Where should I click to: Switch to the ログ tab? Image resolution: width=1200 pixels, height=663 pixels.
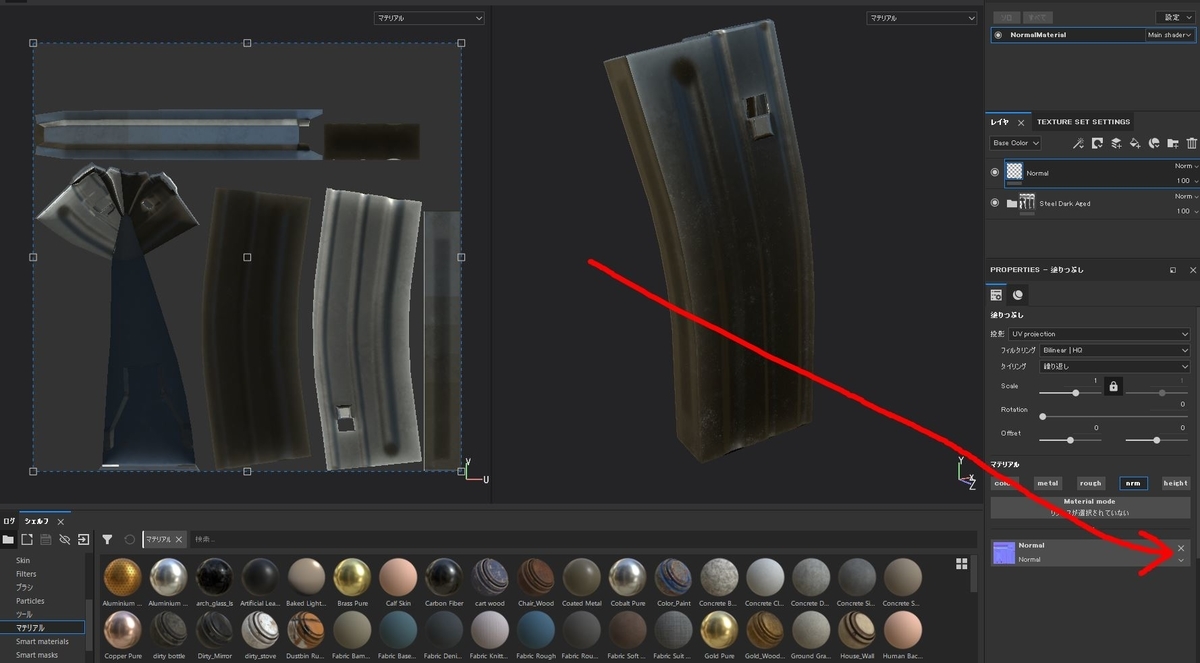click(x=9, y=521)
